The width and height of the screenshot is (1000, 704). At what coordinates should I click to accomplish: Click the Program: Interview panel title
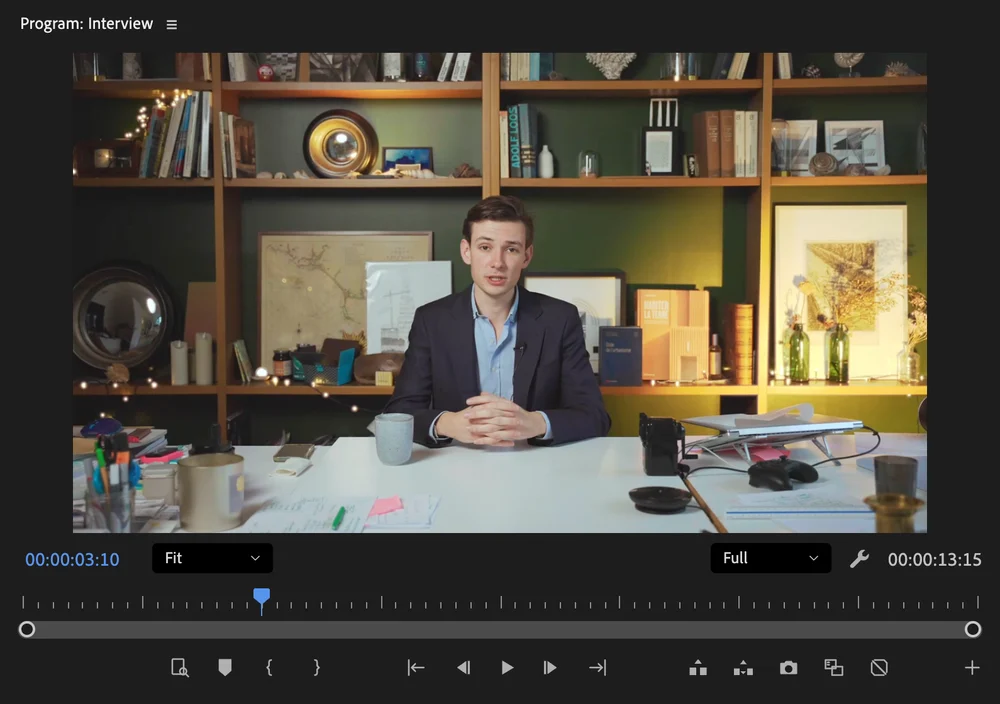tap(86, 24)
